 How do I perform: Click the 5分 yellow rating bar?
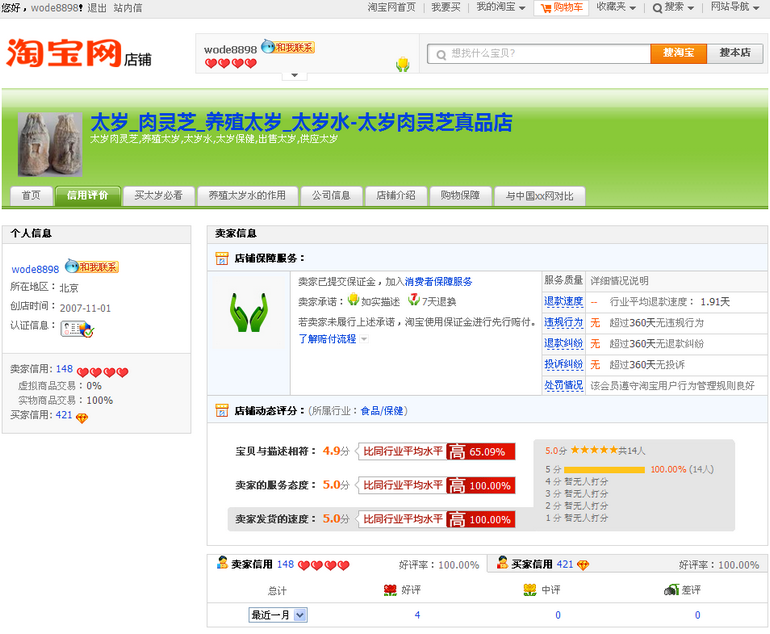point(605,470)
